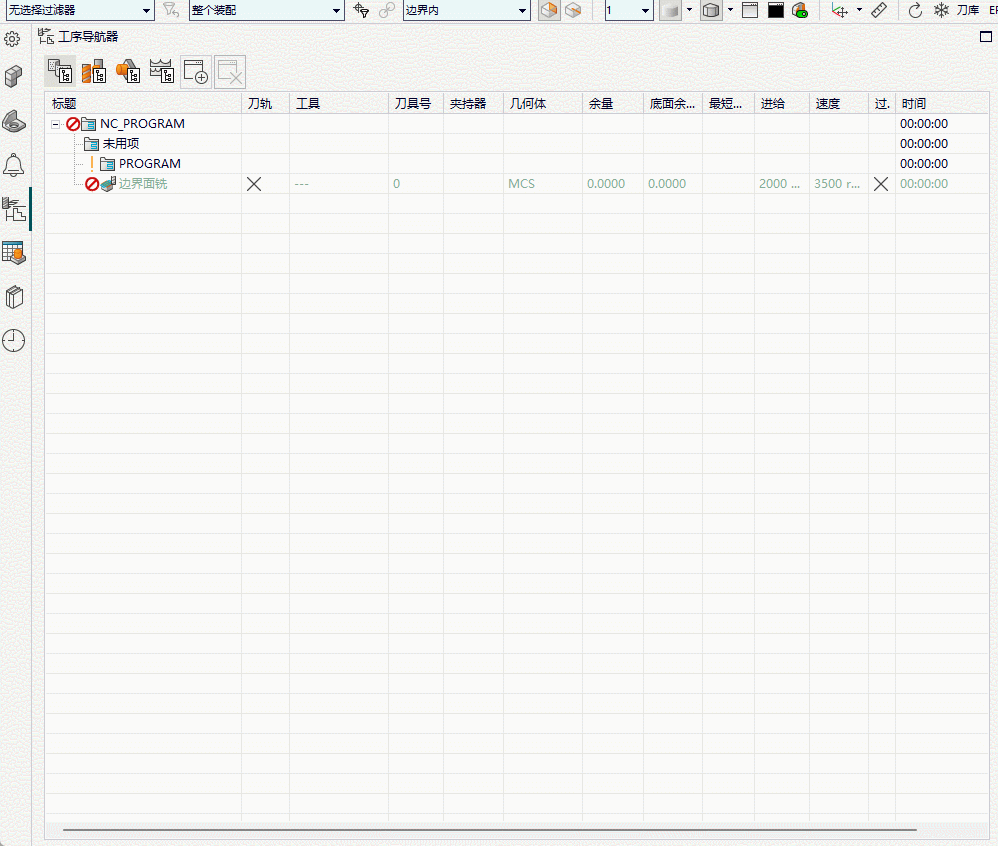Click the 刀库 button
The width and height of the screenshot is (998, 846).
pyautogui.click(x=967, y=10)
